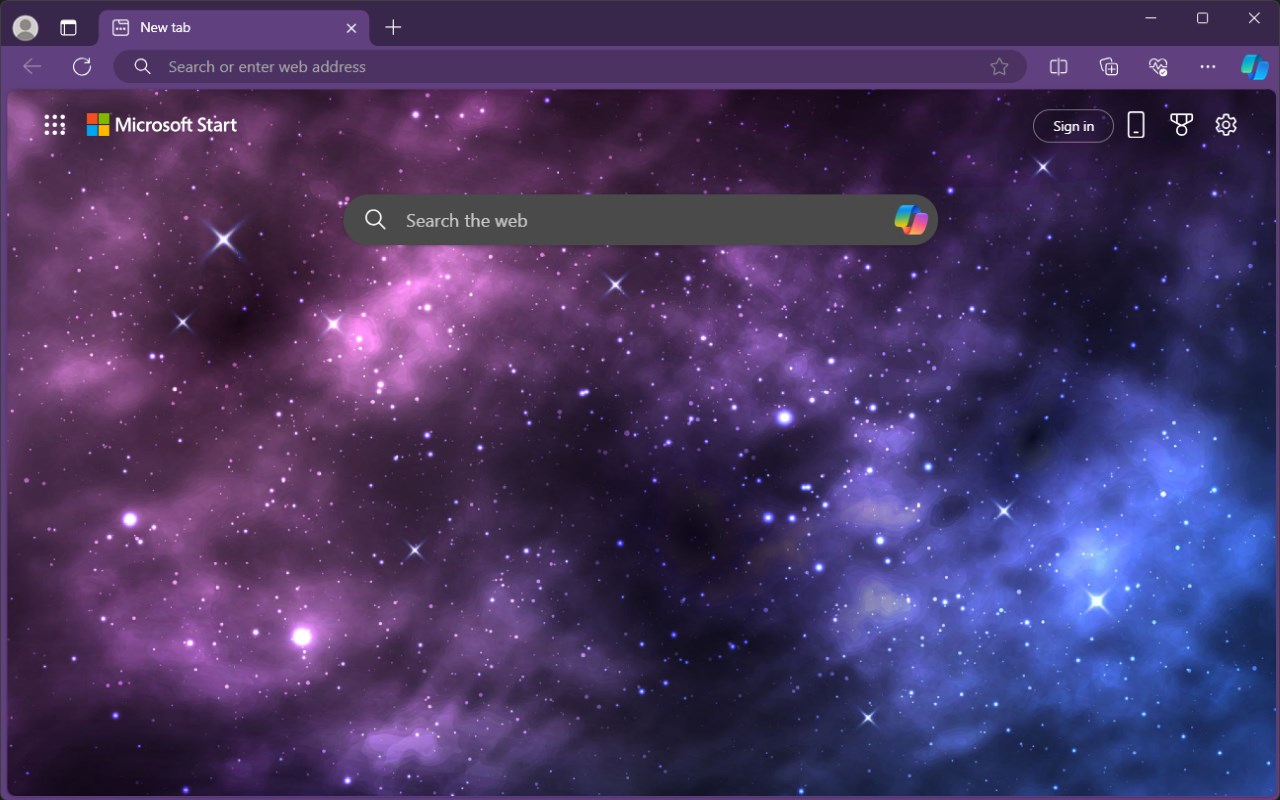This screenshot has width=1280, height=800.
Task: Open the Collections panel
Action: 1108,66
